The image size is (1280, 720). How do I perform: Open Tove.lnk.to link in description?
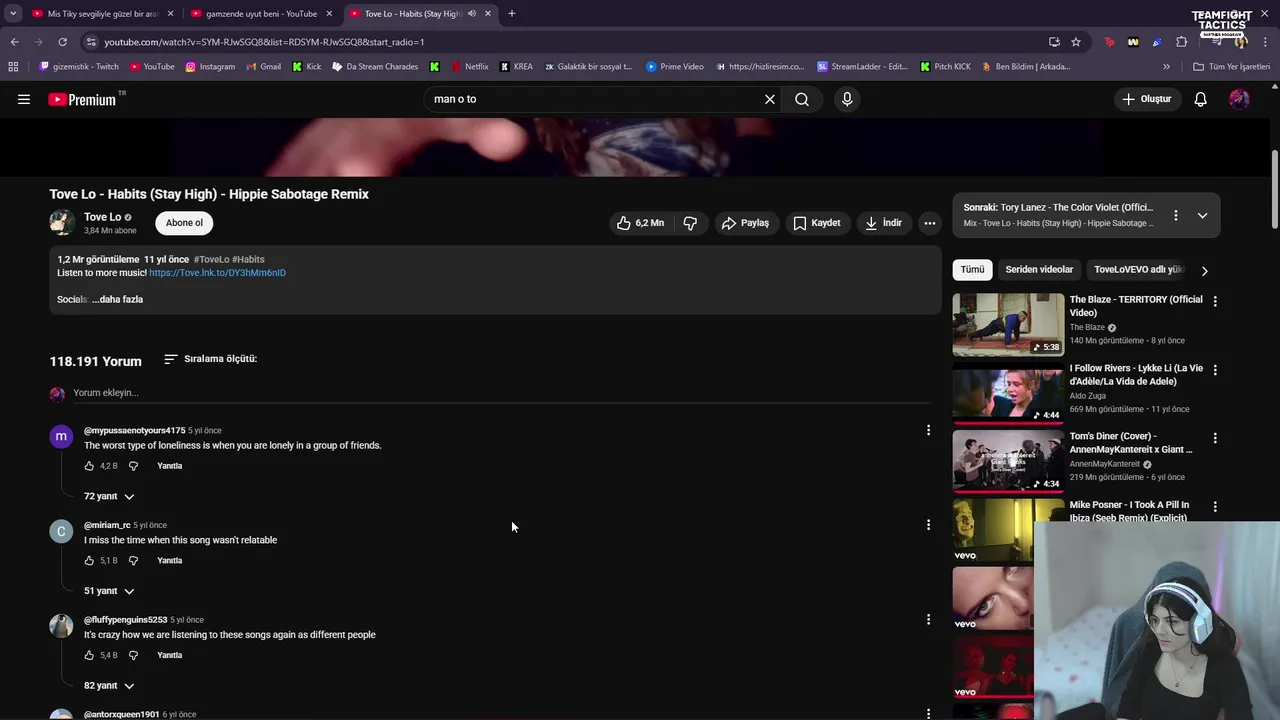pyautogui.click(x=217, y=273)
